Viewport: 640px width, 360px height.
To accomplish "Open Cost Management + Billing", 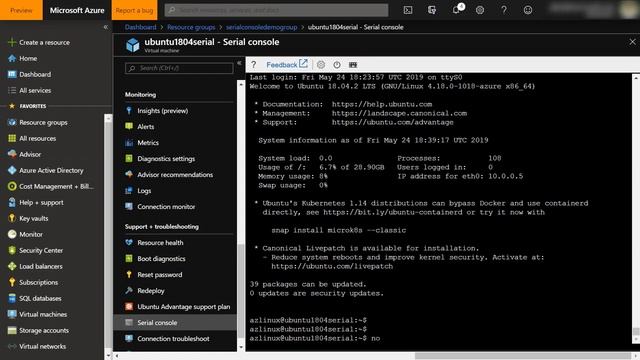I will pyautogui.click(x=51, y=186).
